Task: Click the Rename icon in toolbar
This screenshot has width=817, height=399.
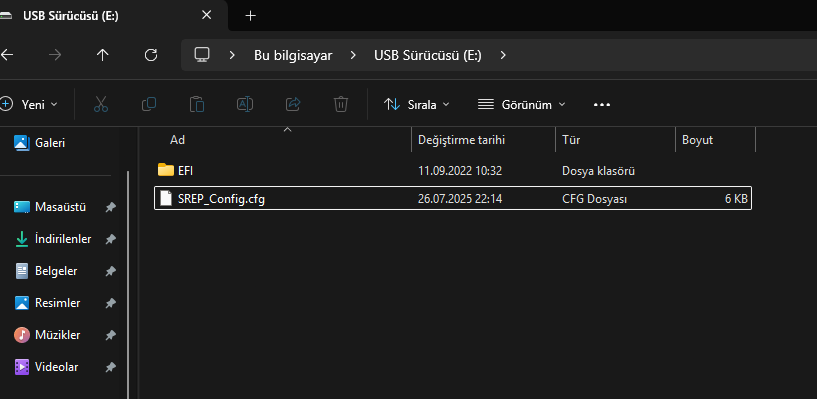Action: pyautogui.click(x=245, y=104)
